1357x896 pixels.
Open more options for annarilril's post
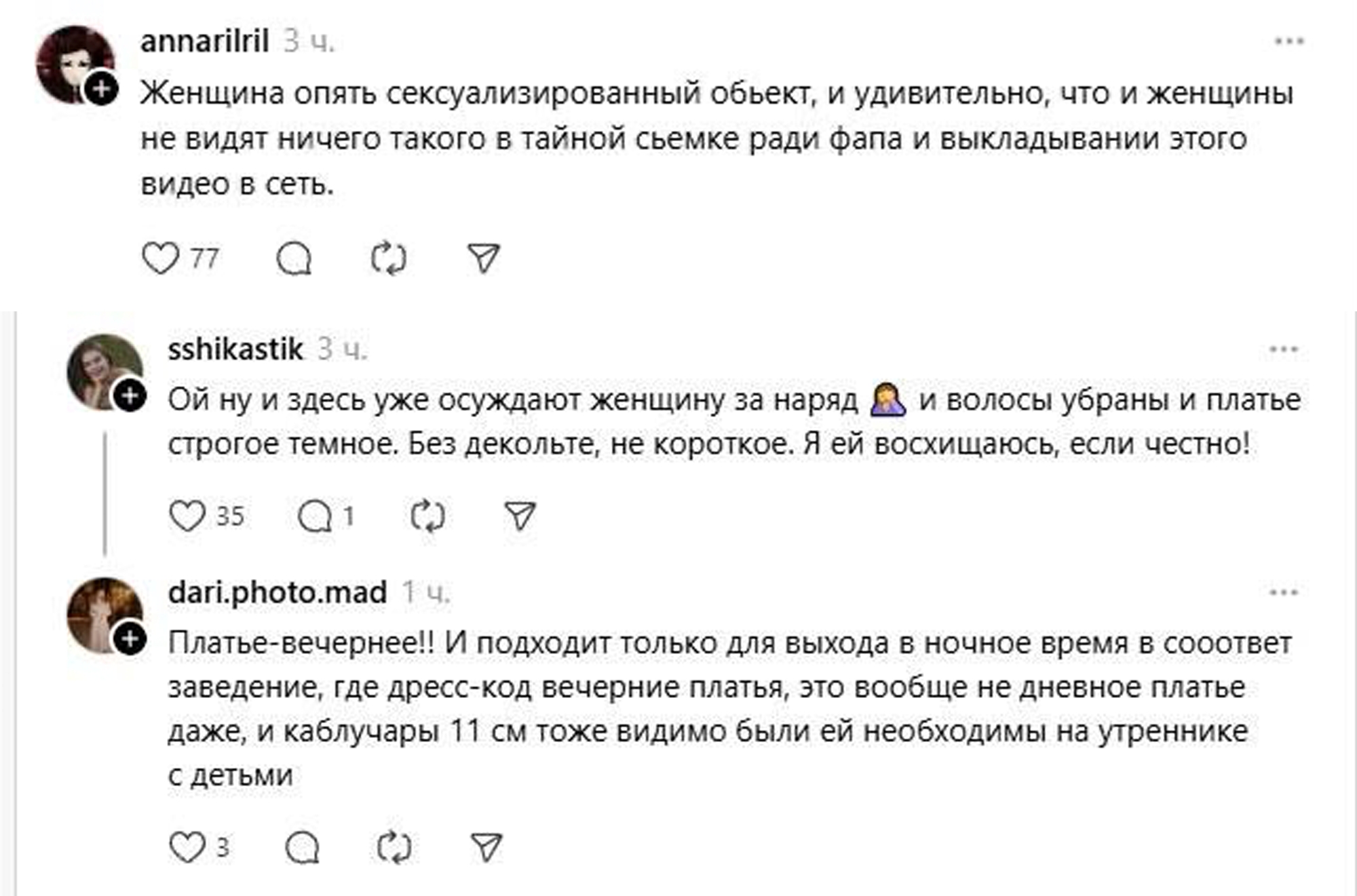point(1289,41)
